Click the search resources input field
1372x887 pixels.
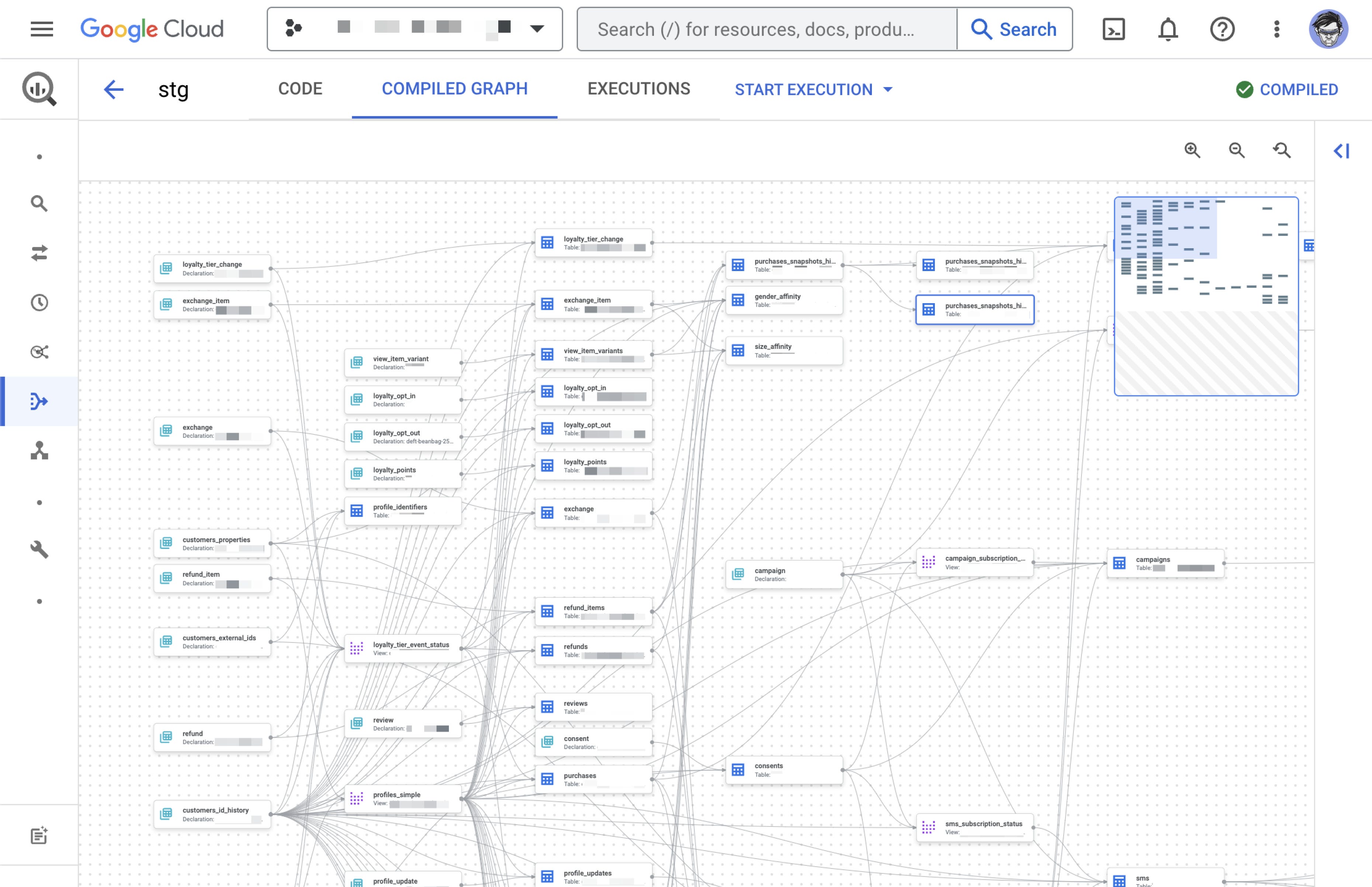click(766, 29)
